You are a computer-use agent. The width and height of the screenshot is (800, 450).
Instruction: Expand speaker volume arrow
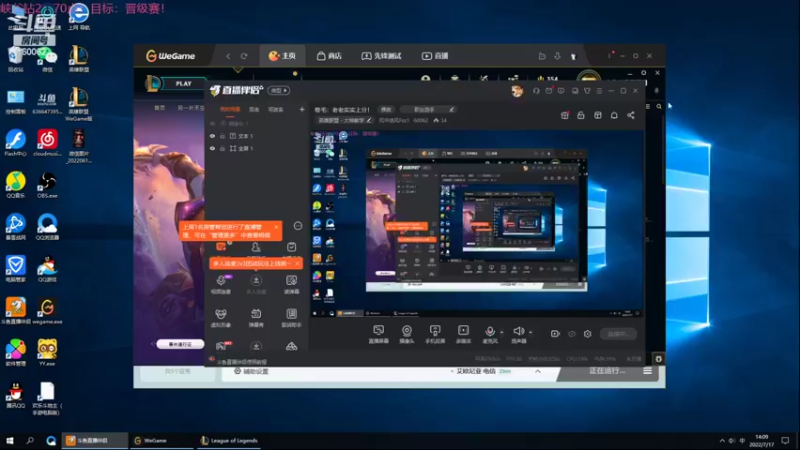pyautogui.click(x=531, y=332)
